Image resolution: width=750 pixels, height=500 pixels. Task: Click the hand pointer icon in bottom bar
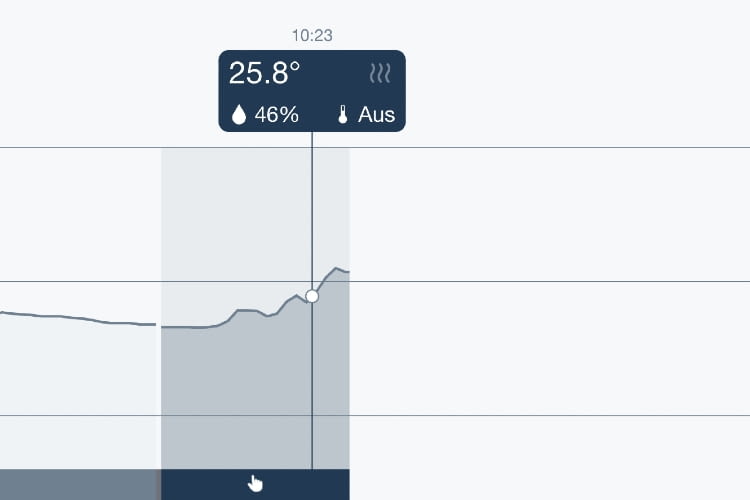[255, 484]
